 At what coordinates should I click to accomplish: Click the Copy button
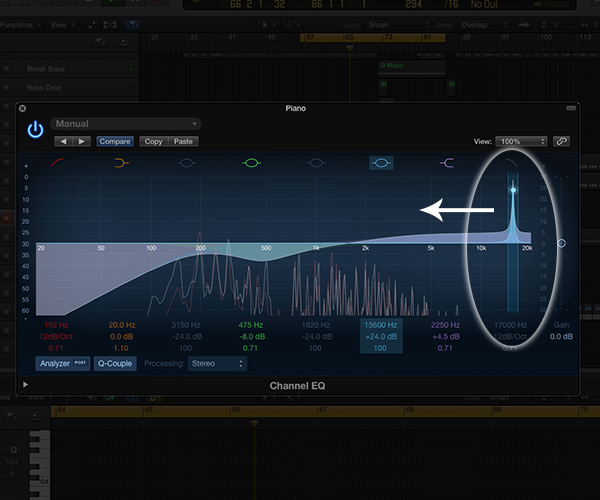153,142
